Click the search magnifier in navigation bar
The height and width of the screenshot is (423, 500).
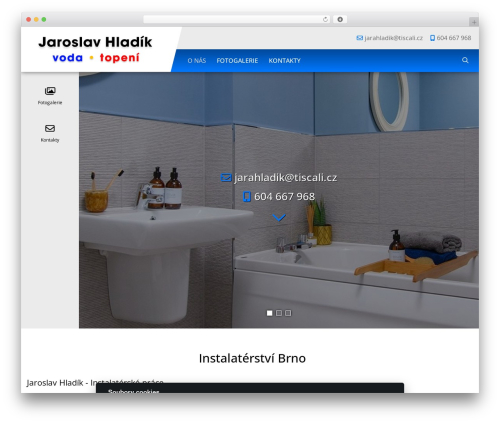[x=465, y=60]
